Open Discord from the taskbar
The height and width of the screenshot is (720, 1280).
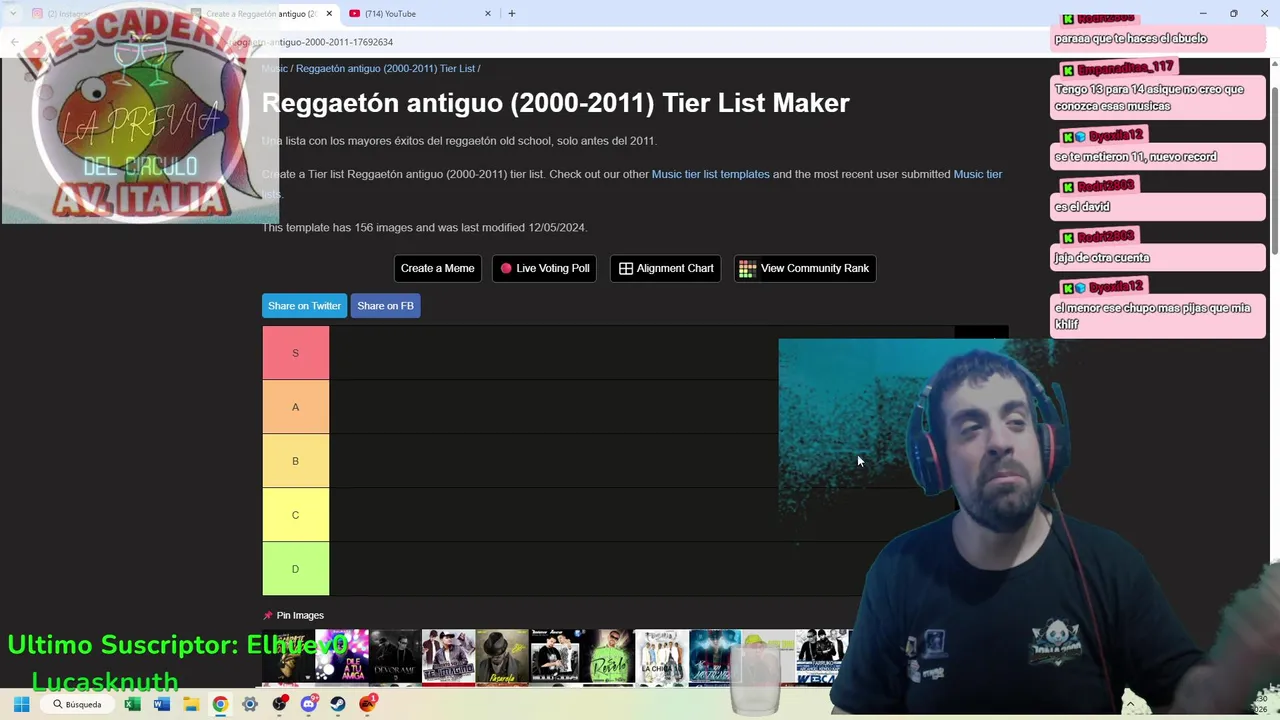point(309,704)
